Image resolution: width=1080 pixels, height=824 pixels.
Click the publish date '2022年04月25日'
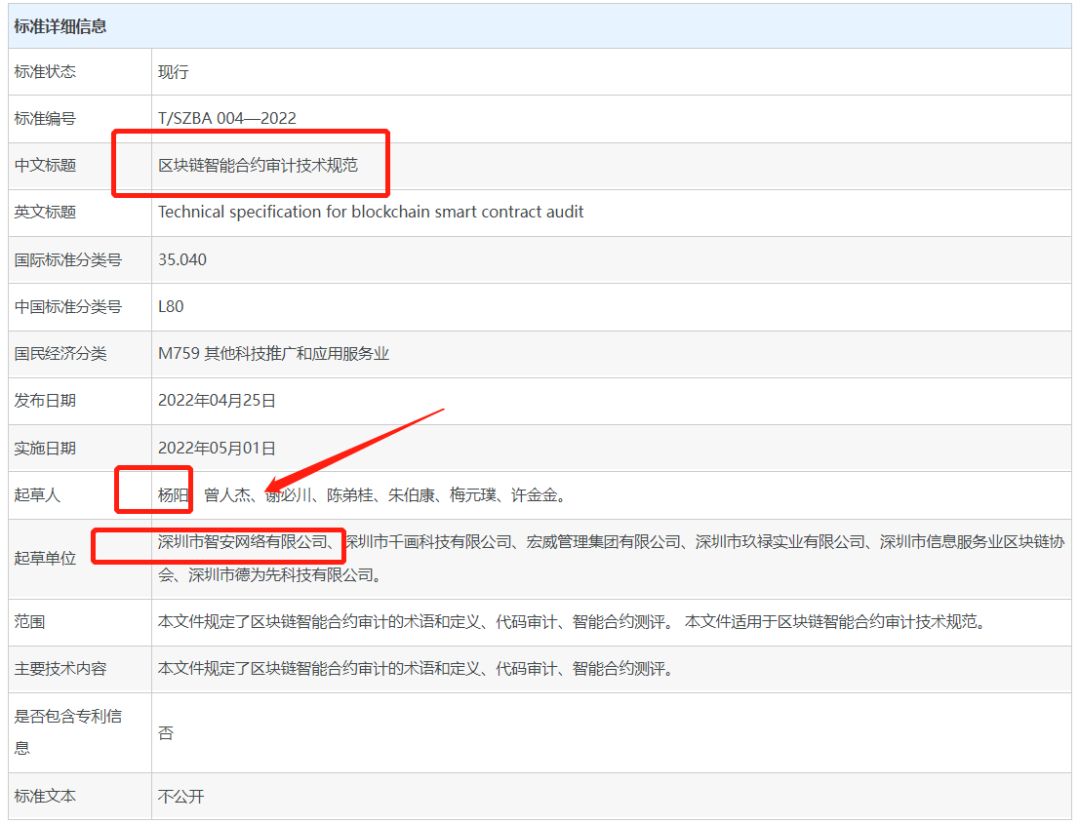tap(216, 401)
